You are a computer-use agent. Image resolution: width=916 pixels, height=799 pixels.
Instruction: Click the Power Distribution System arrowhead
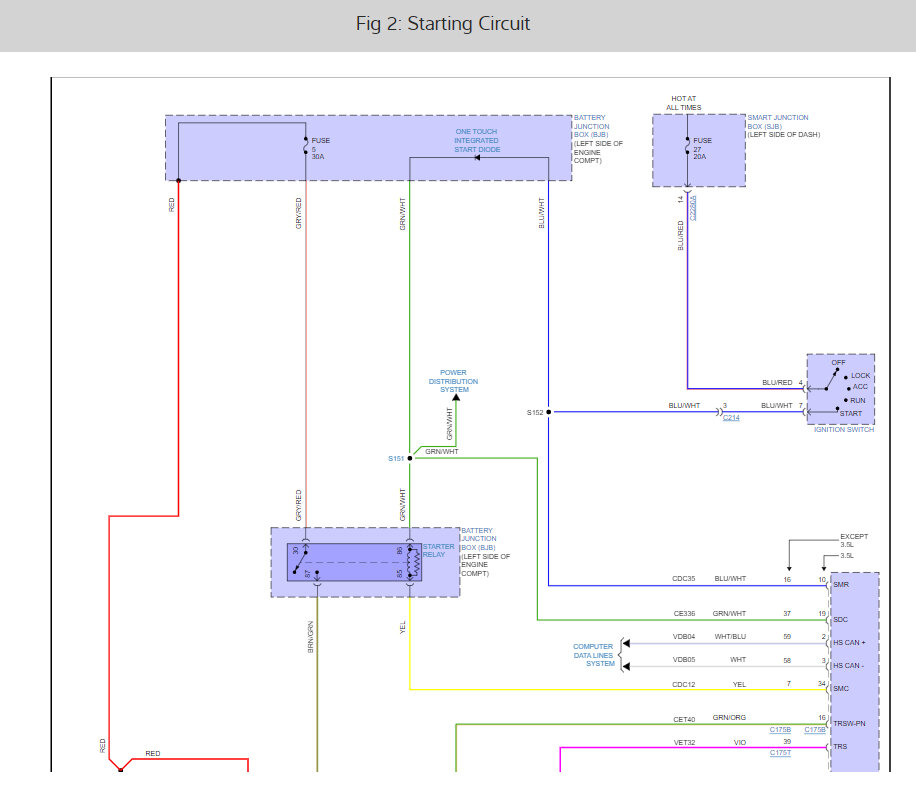pyautogui.click(x=456, y=398)
